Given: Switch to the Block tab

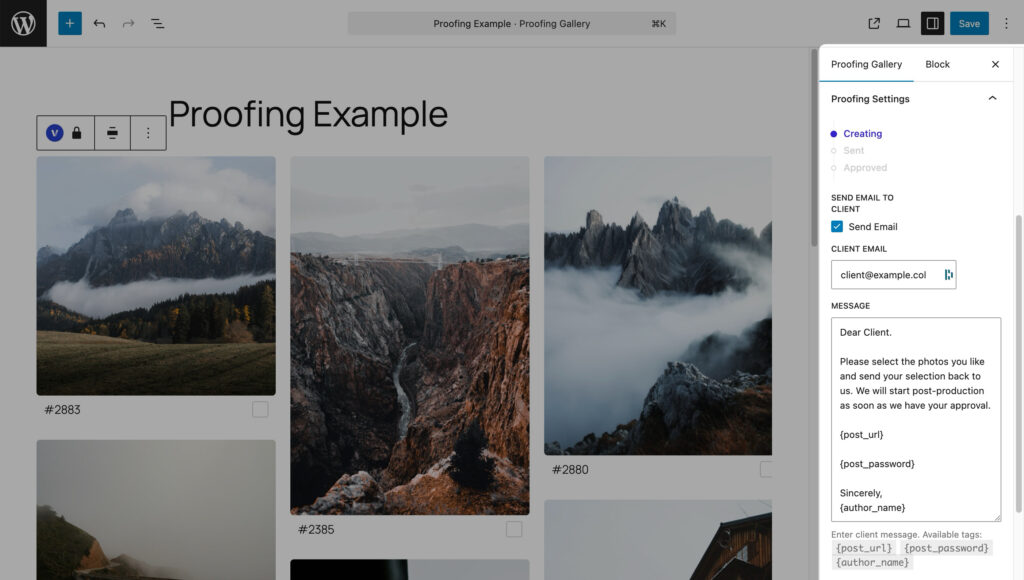Looking at the screenshot, I should coord(937,64).
